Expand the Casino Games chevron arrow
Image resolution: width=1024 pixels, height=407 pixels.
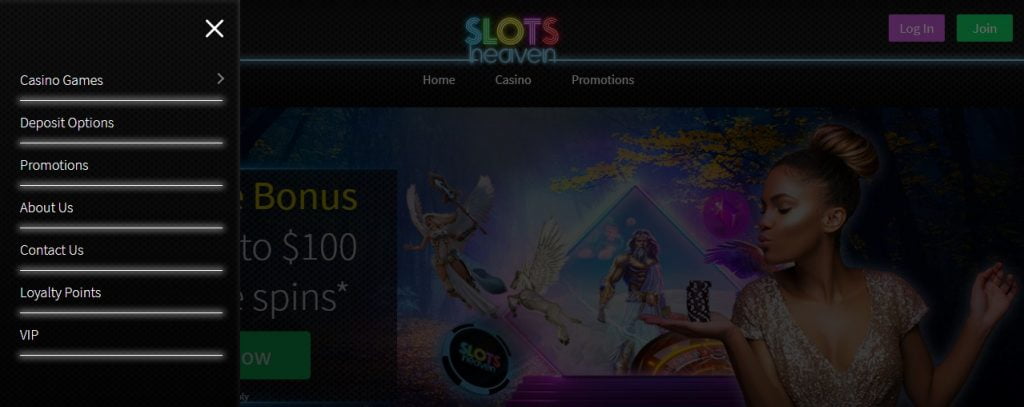220,78
